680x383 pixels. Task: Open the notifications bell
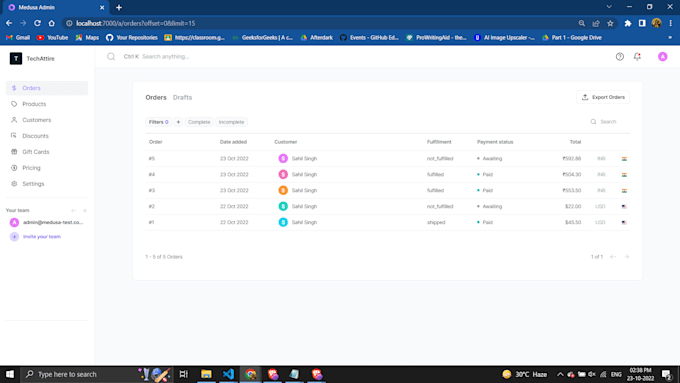[637, 56]
